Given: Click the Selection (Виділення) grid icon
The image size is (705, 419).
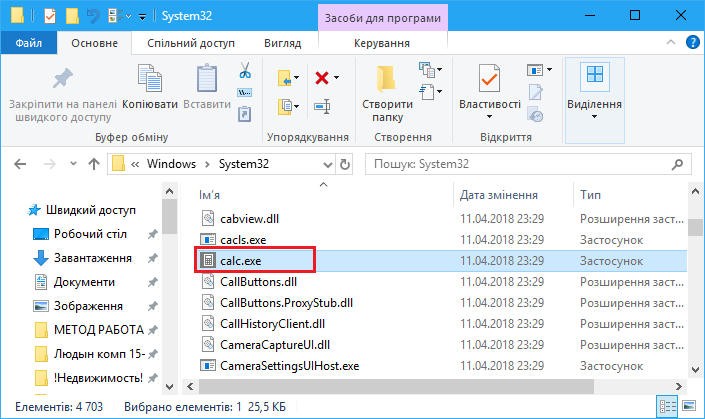Looking at the screenshot, I should 595,75.
